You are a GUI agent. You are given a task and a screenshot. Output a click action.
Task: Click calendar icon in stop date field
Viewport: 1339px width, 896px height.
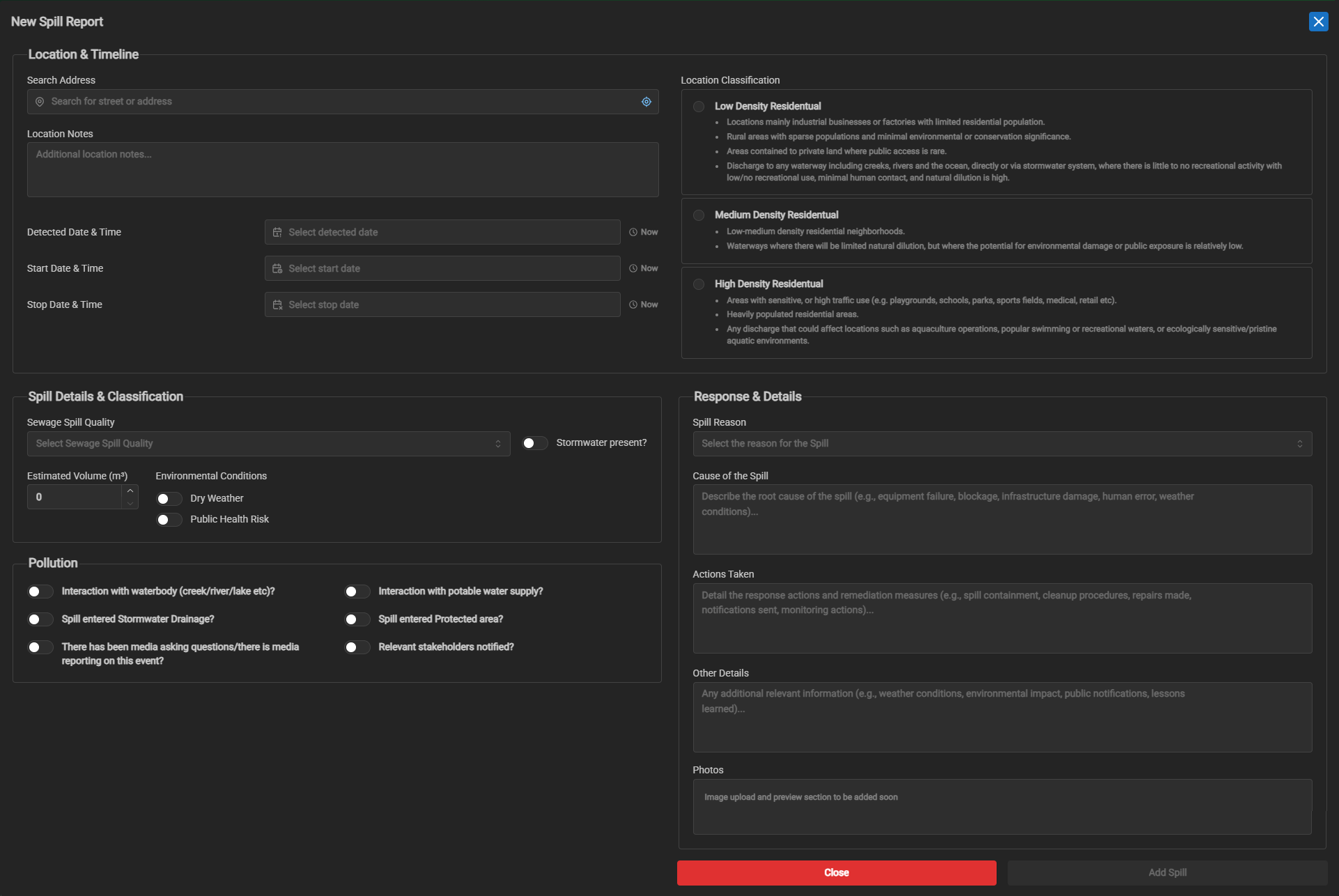click(x=277, y=305)
